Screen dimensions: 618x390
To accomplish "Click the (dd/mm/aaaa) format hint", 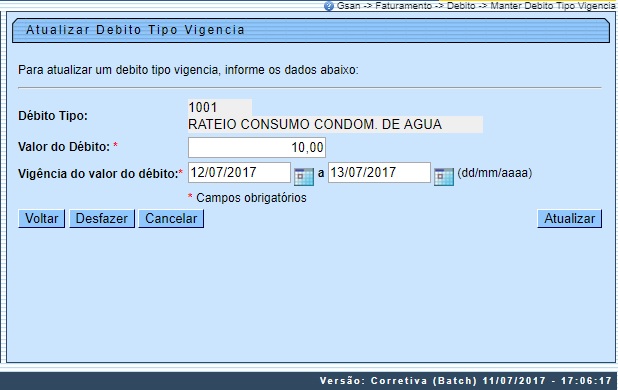I will click(495, 173).
